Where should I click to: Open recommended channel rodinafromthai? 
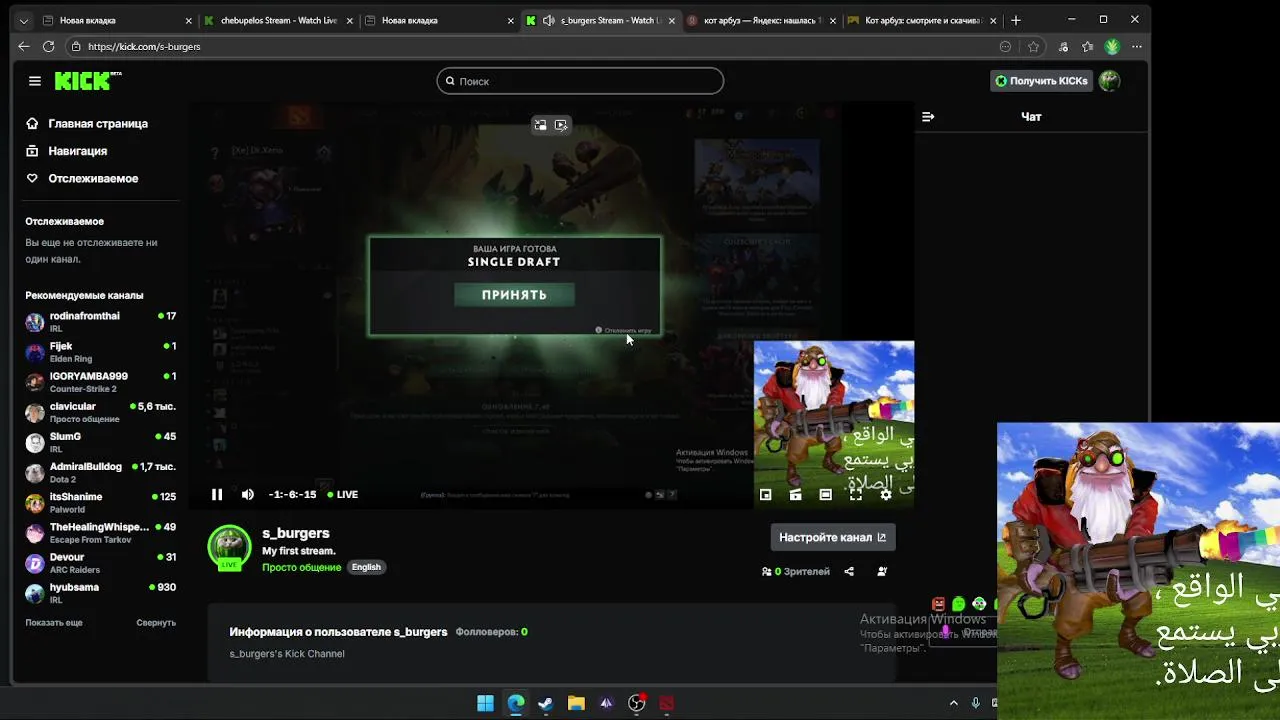[100, 322]
